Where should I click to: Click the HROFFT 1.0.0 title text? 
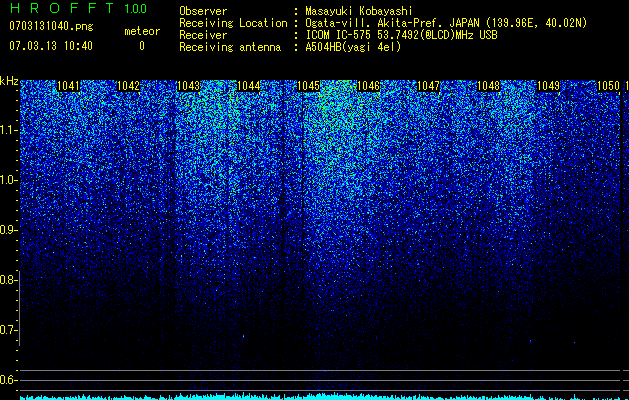click(x=78, y=8)
